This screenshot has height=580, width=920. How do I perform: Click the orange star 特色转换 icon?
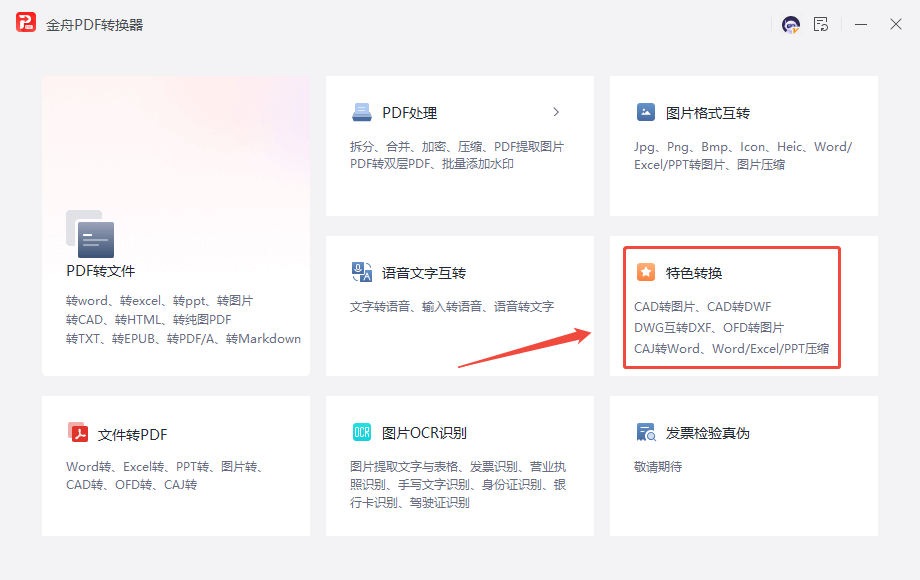click(x=645, y=272)
